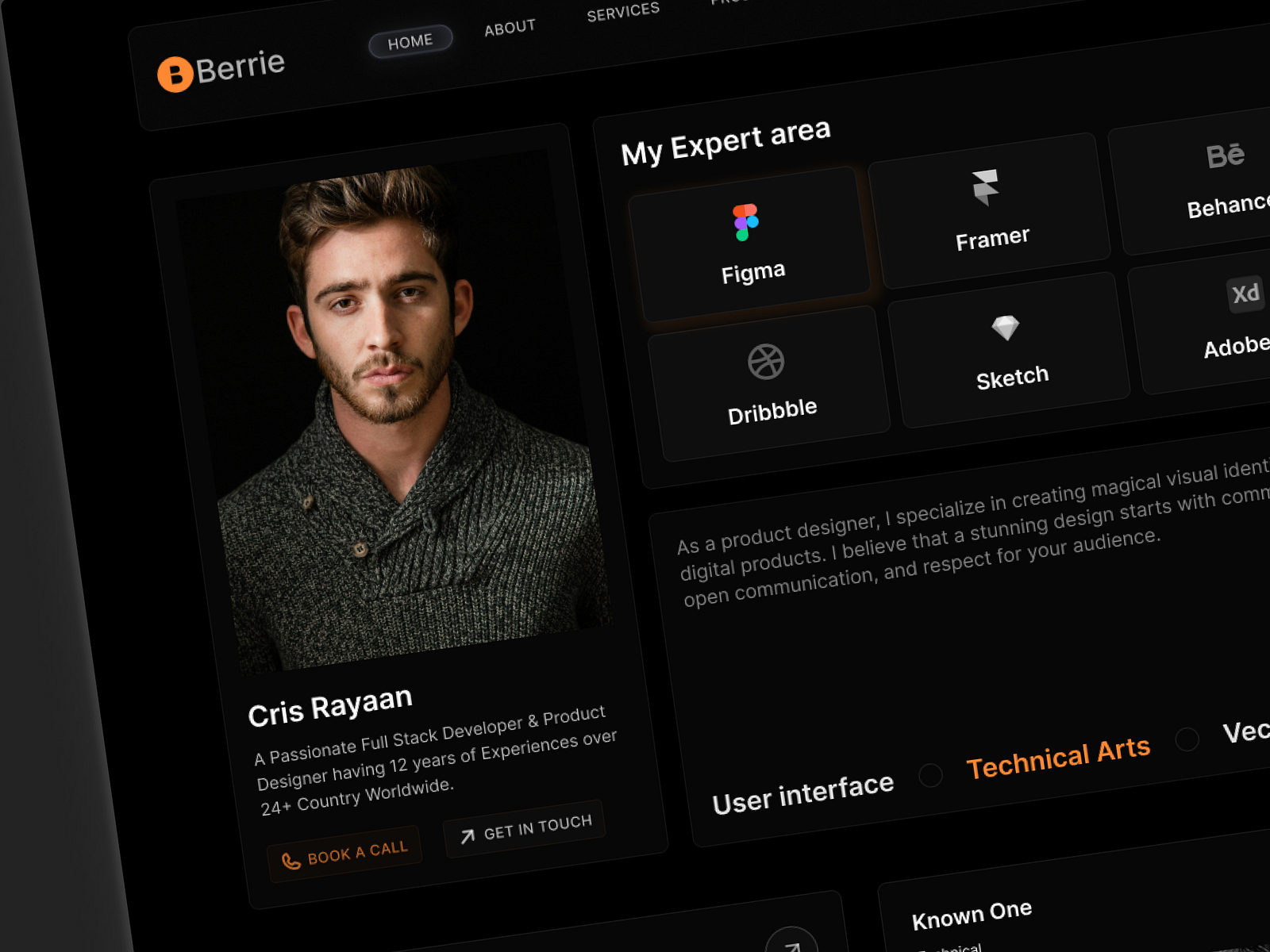
Task: Click the orange Berrie logo icon
Action: coord(175,75)
